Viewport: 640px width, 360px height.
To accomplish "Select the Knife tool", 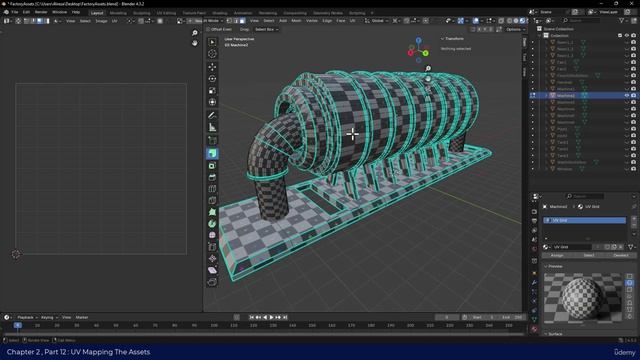I will (212, 200).
